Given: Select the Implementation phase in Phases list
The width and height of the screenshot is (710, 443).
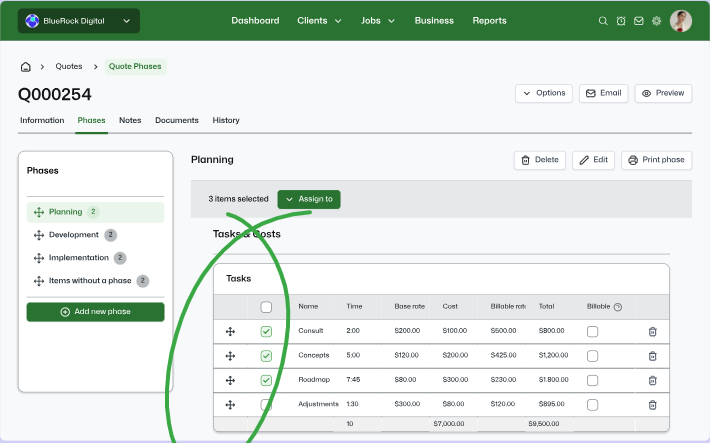Looking at the screenshot, I should [79, 258].
